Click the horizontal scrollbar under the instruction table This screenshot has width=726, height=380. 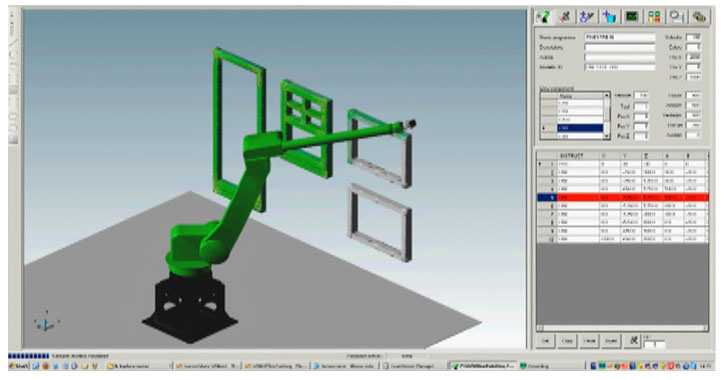(622, 328)
